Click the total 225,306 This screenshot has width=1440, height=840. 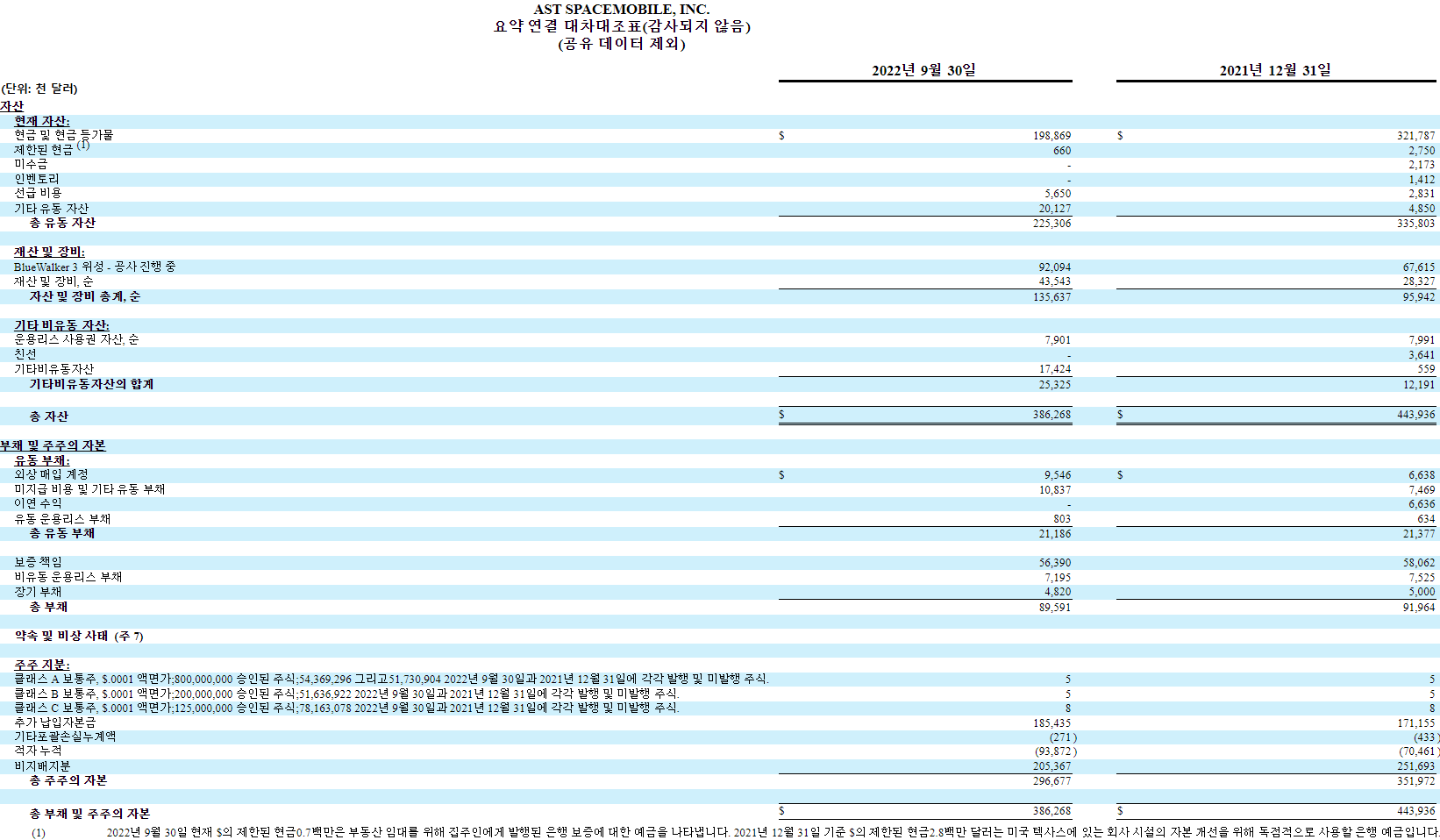click(1051, 224)
